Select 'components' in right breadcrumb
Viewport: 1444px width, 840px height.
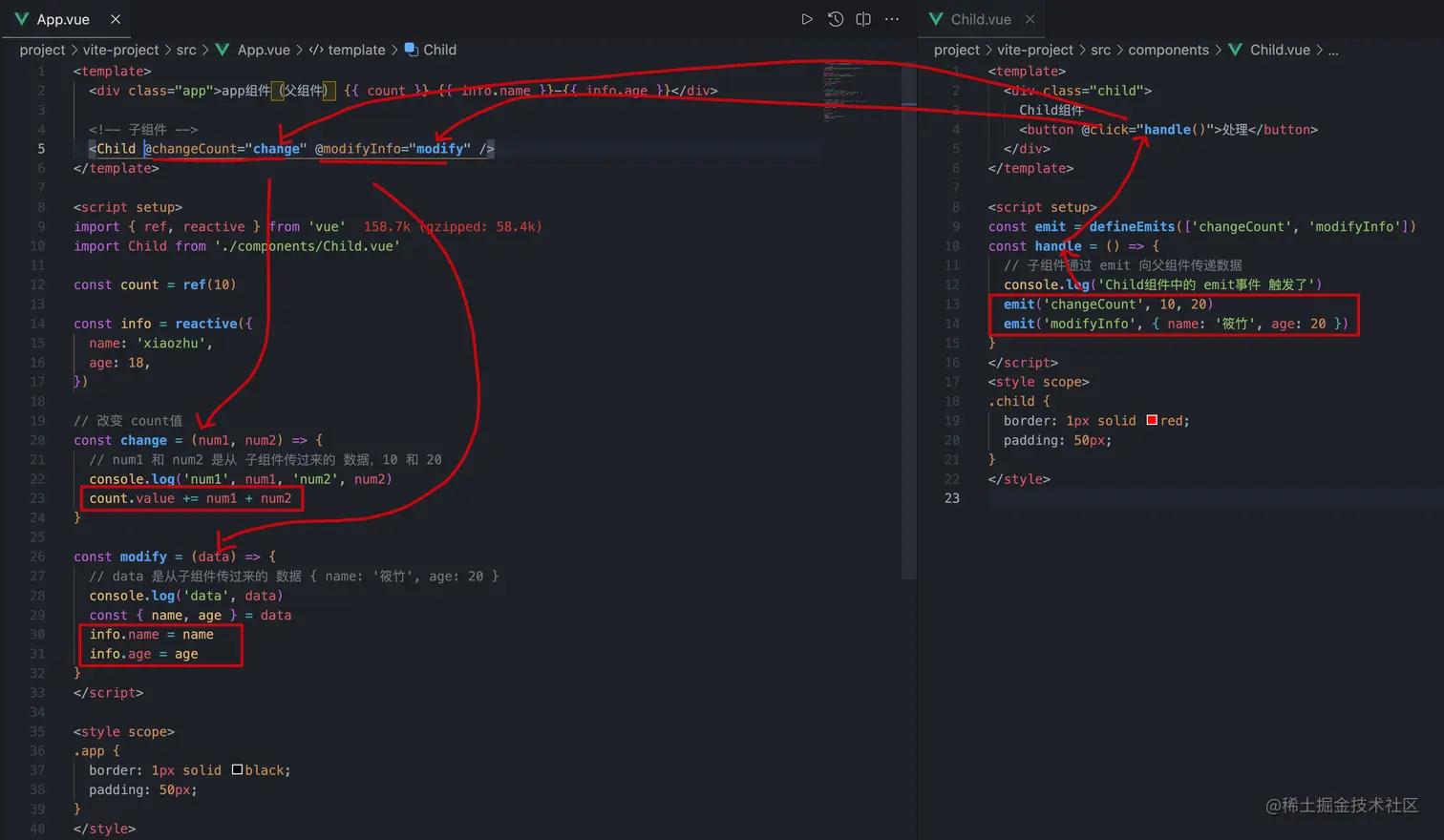coord(1168,50)
